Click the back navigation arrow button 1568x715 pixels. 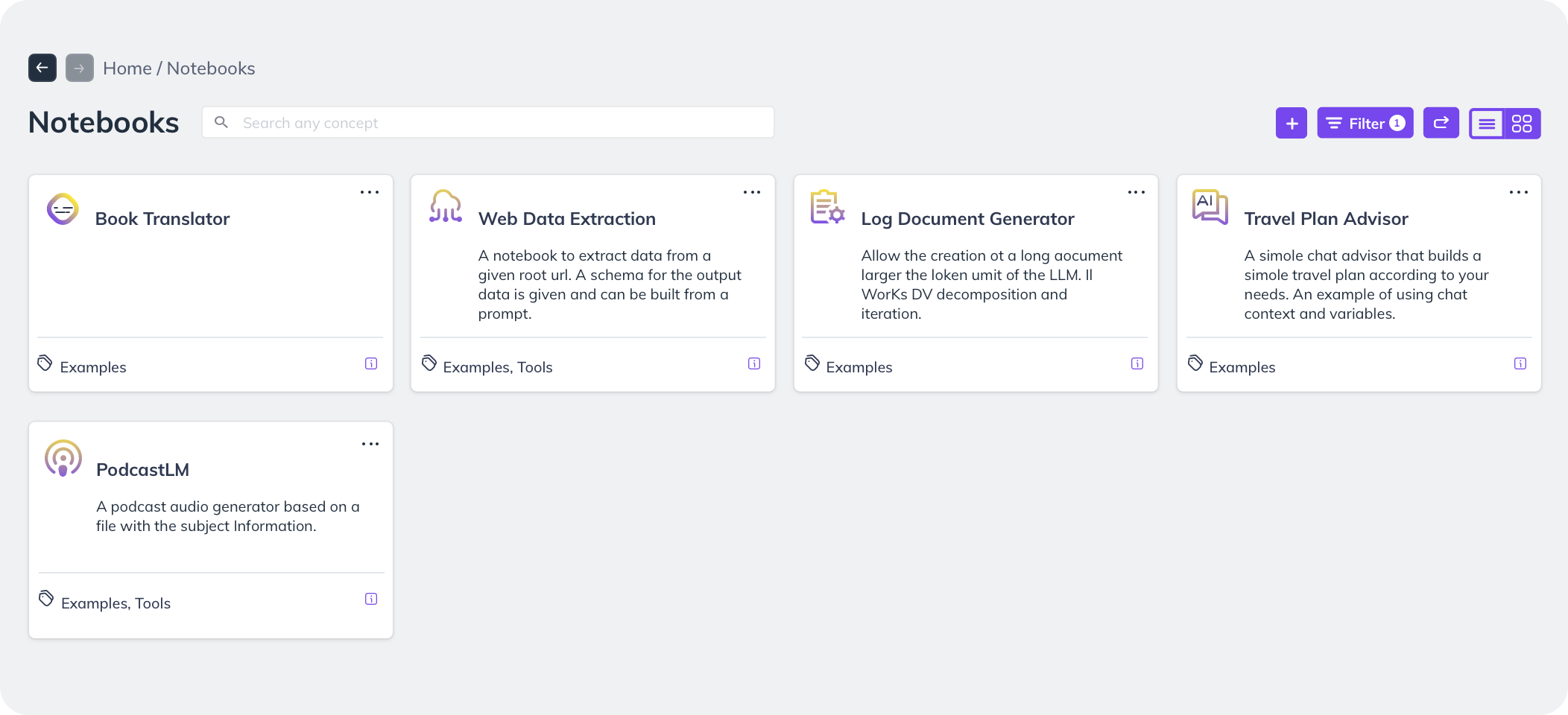point(42,68)
